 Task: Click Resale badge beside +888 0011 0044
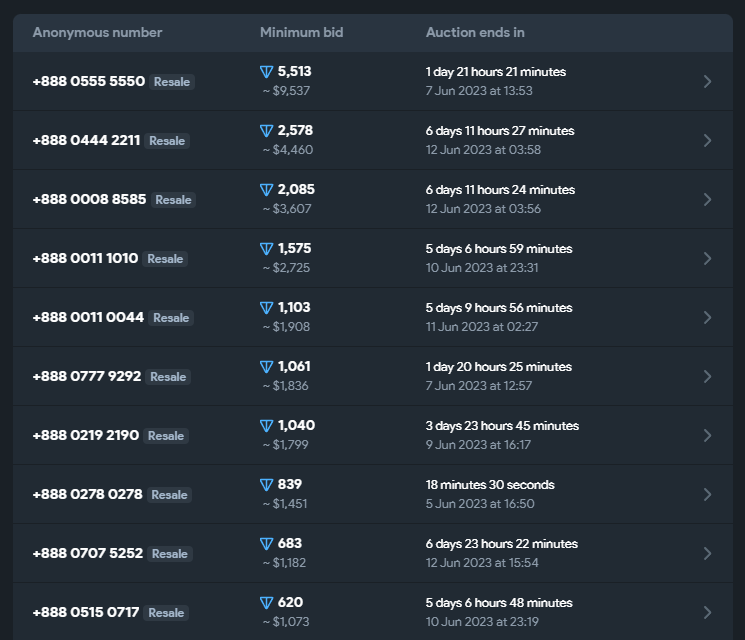click(171, 318)
